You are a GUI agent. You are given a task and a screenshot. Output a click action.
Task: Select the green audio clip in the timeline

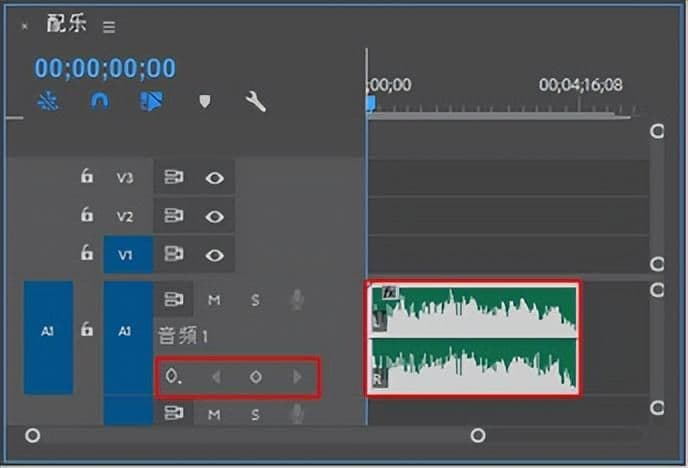(473, 338)
